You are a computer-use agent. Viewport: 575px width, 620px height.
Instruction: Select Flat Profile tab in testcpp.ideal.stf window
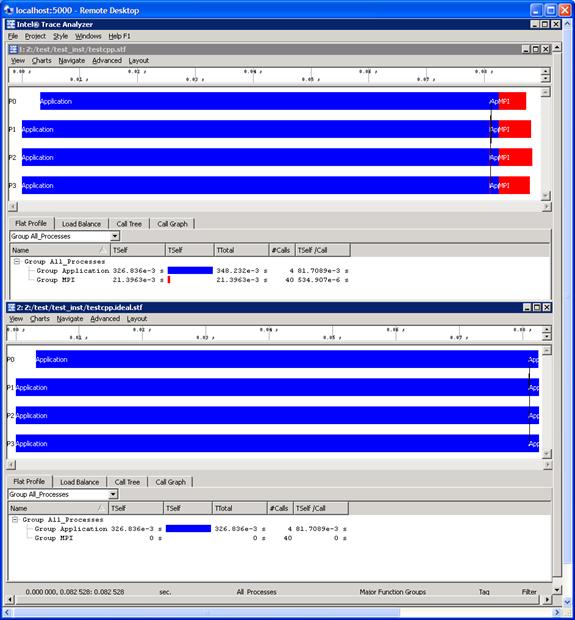(x=29, y=482)
